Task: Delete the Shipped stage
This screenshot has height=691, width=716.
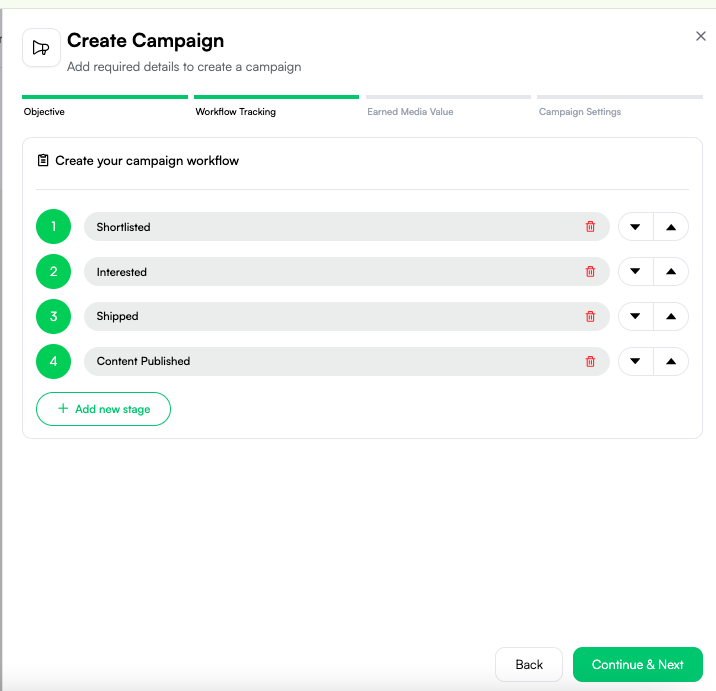Action: [590, 316]
